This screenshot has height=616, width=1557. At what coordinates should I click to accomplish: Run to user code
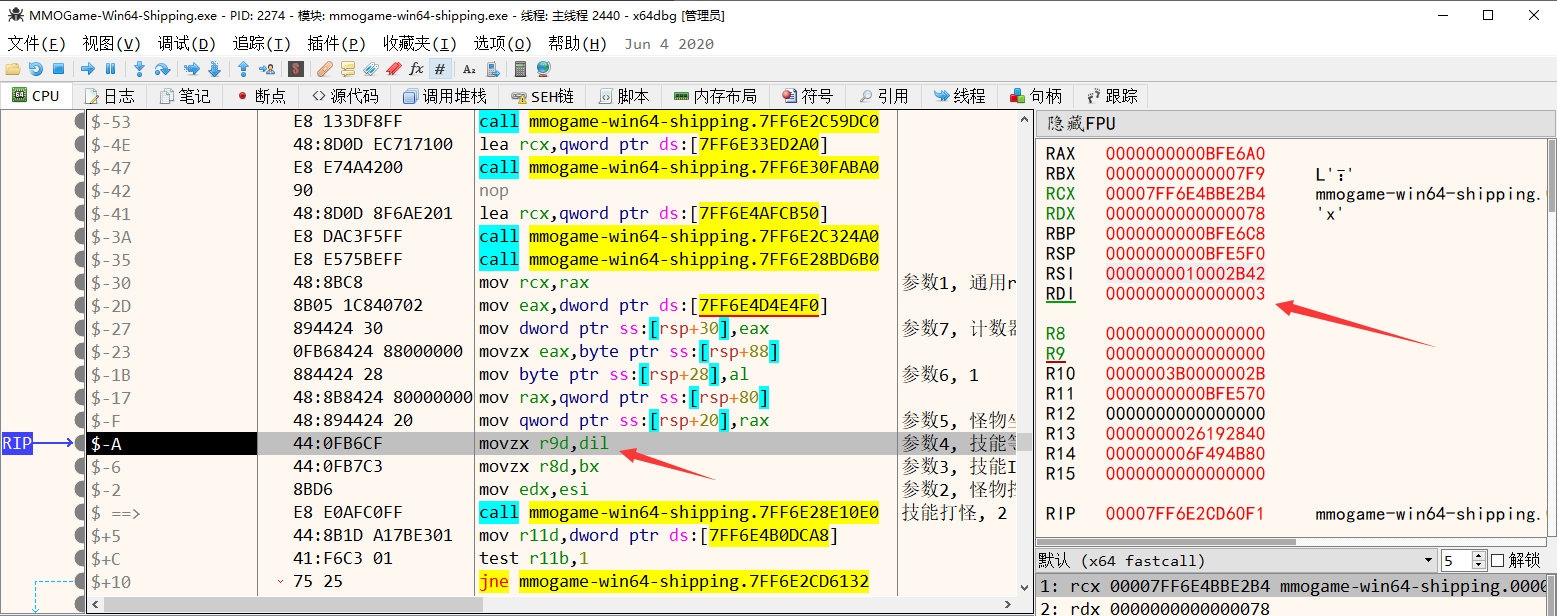pyautogui.click(x=267, y=69)
